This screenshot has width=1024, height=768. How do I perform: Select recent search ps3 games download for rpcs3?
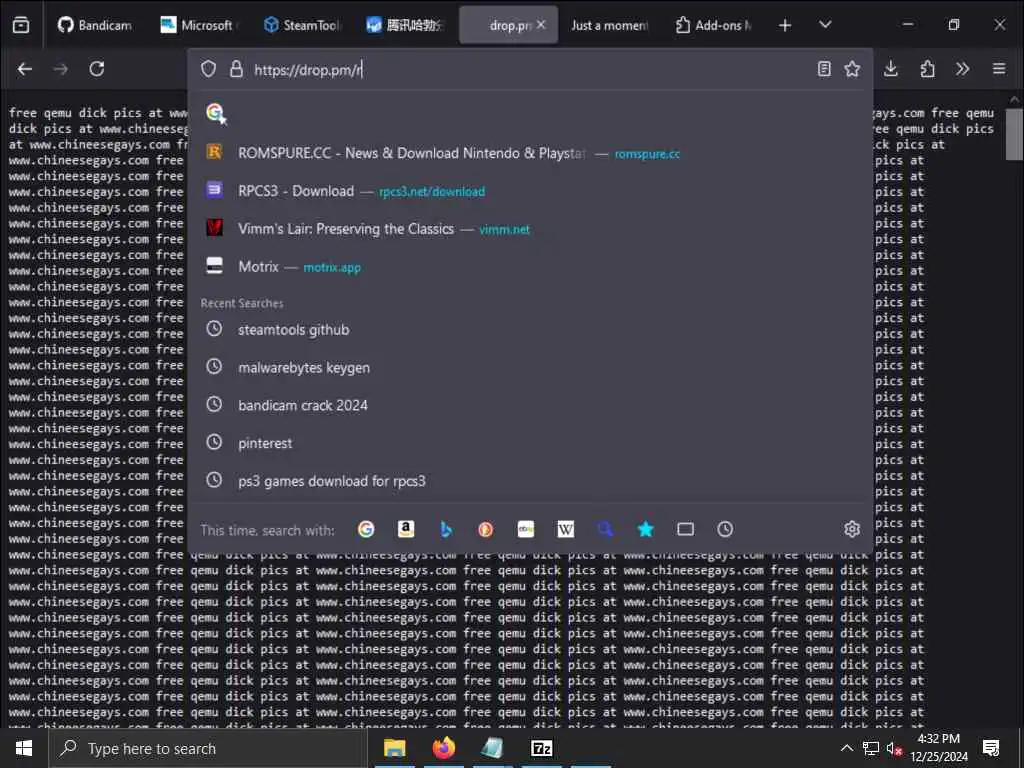530,481
